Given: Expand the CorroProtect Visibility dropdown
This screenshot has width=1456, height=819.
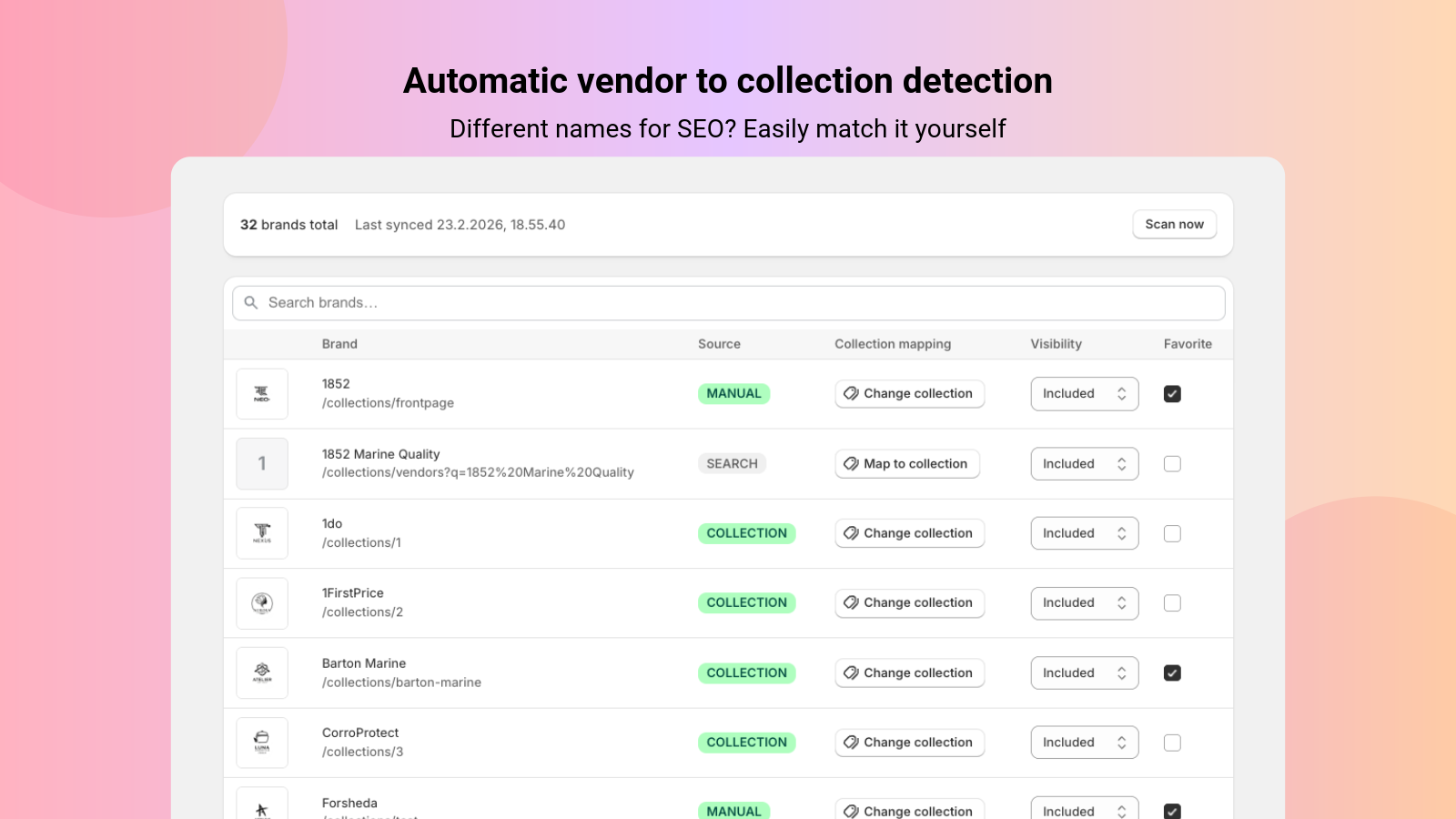Looking at the screenshot, I should click(x=1085, y=743).
